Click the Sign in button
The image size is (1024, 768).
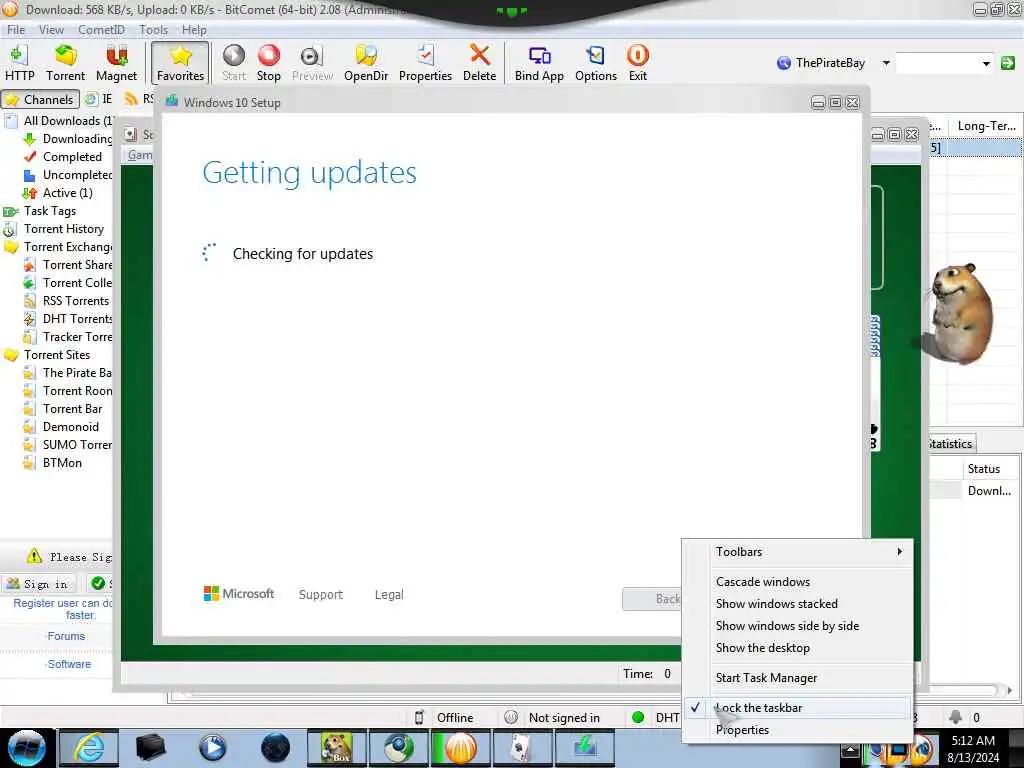[39, 583]
